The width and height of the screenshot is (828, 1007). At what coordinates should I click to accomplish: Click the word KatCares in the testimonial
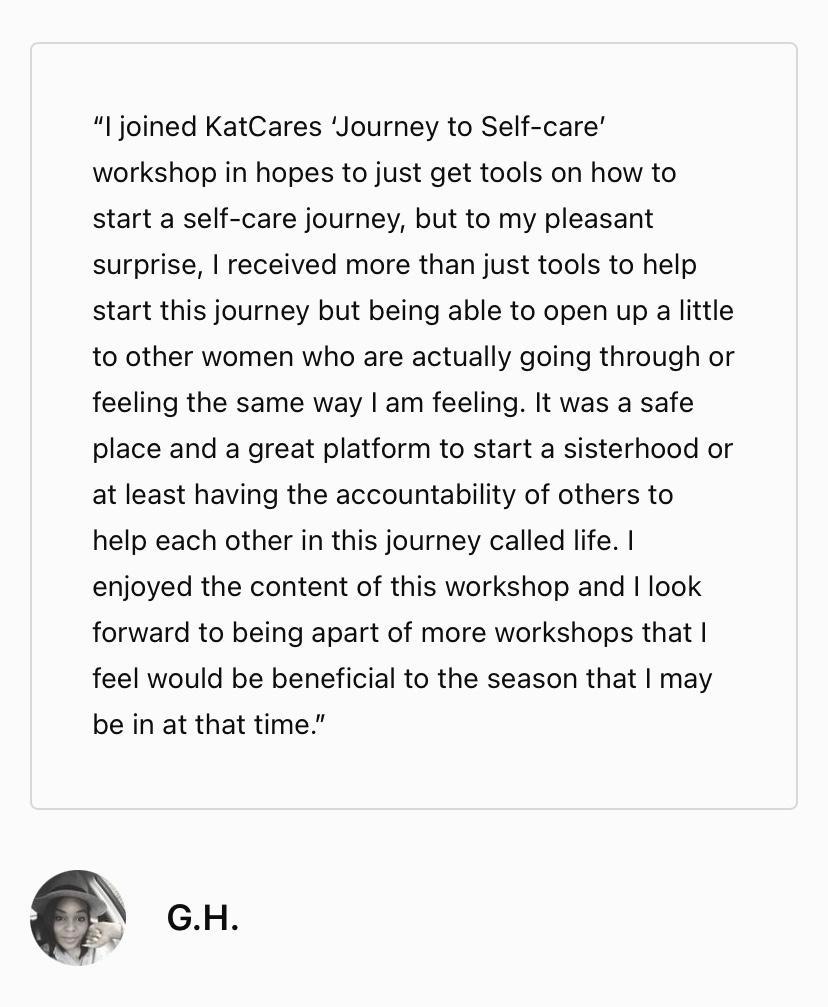click(x=264, y=127)
